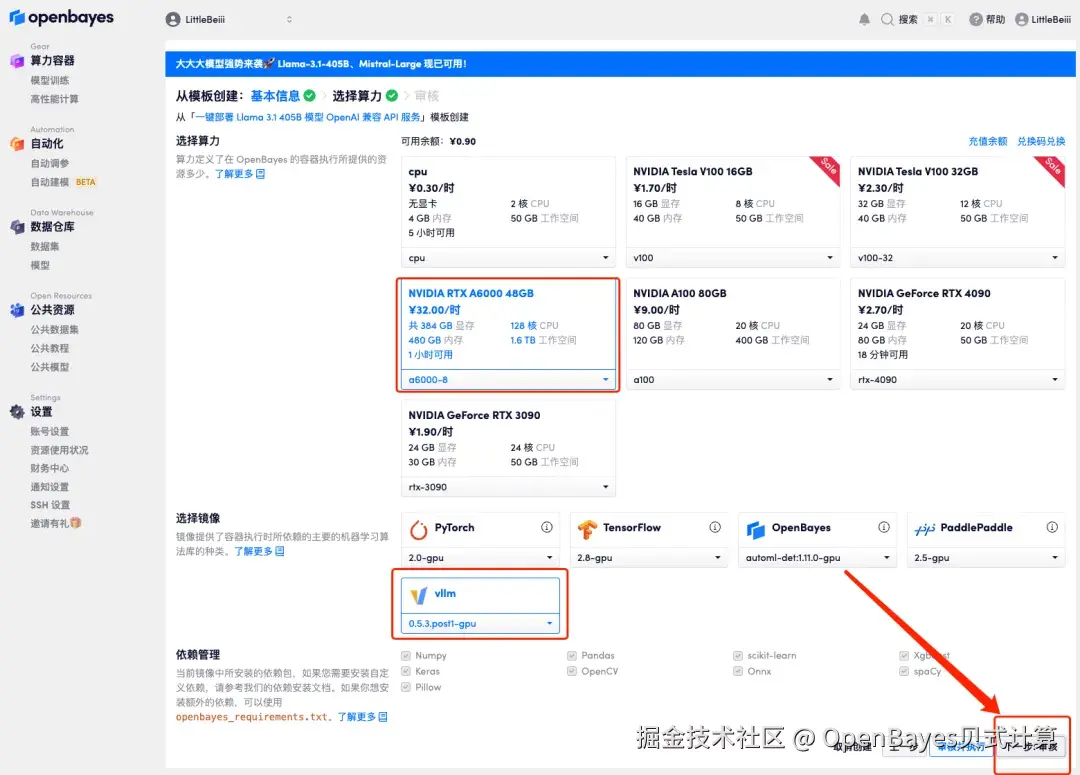Show OpenBayes image info icon
The width and height of the screenshot is (1080, 775).
pyautogui.click(x=884, y=527)
